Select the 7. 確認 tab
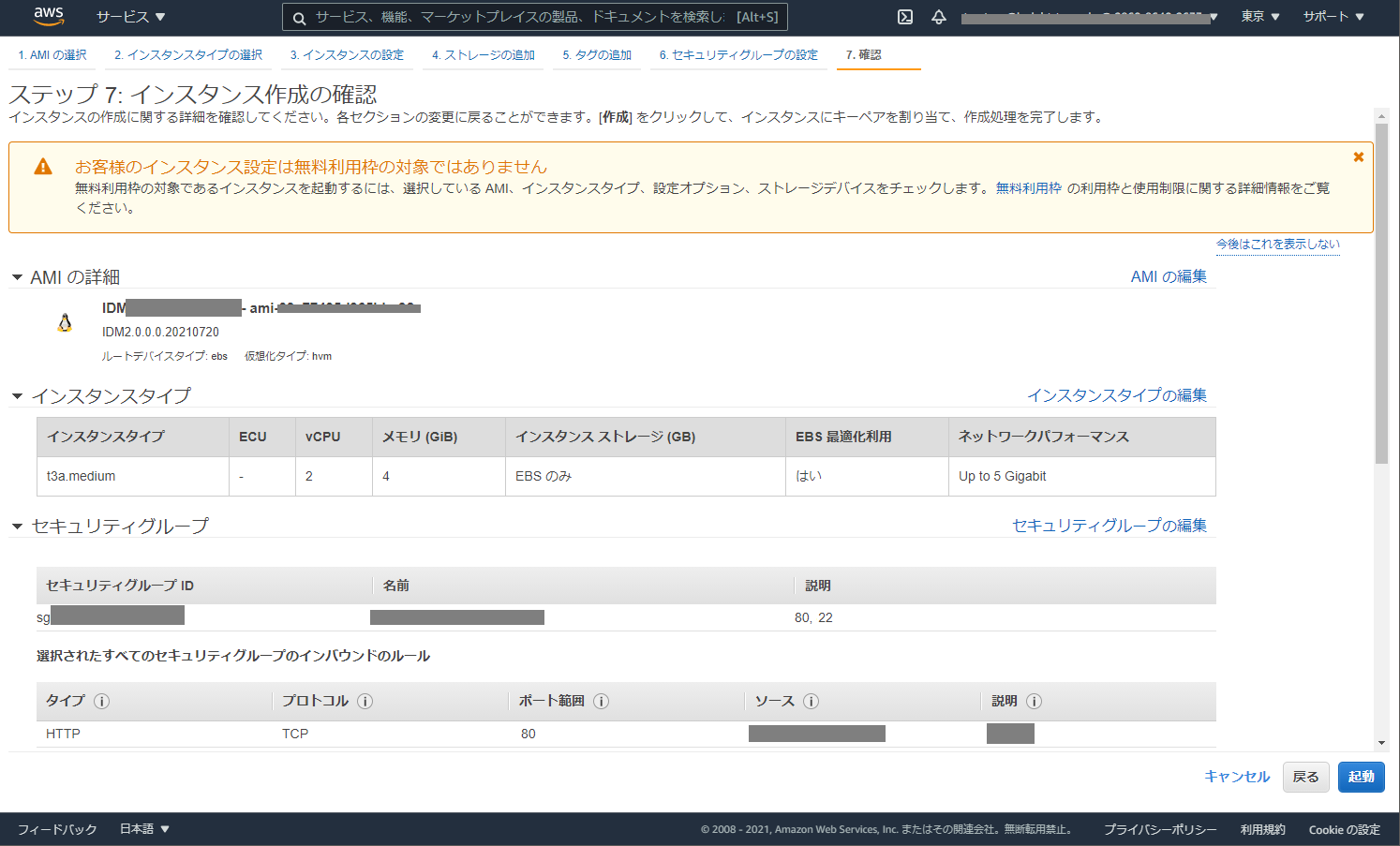Viewport: 1400px width, 846px height. pyautogui.click(x=878, y=55)
